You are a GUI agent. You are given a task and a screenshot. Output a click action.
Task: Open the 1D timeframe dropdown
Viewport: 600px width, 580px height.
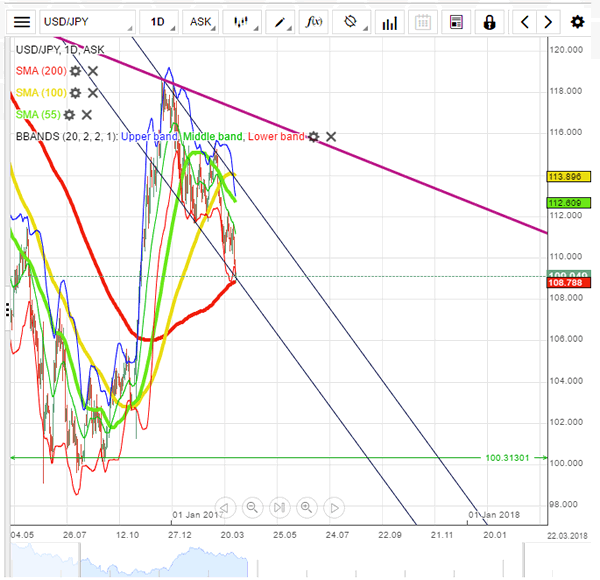click(x=158, y=22)
